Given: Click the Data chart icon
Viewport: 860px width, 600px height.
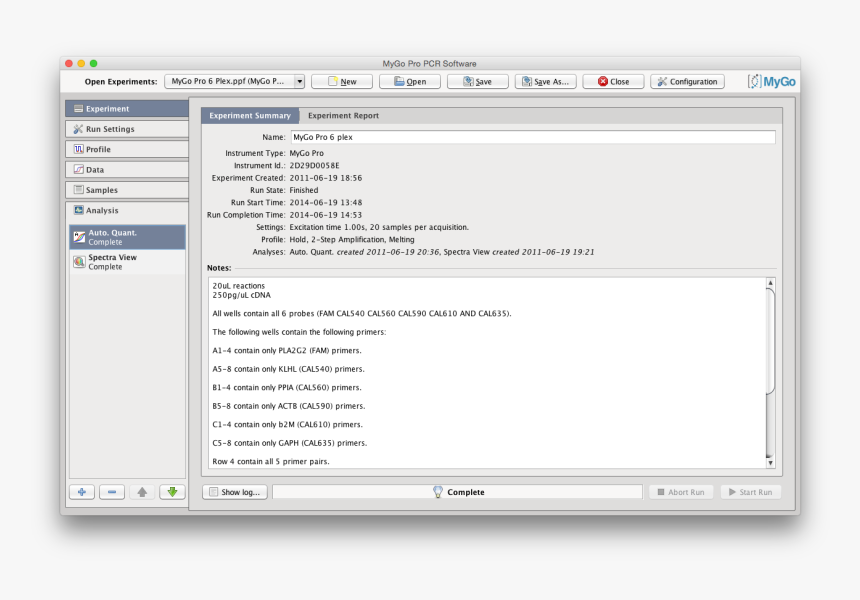Looking at the screenshot, I should coord(78,169).
